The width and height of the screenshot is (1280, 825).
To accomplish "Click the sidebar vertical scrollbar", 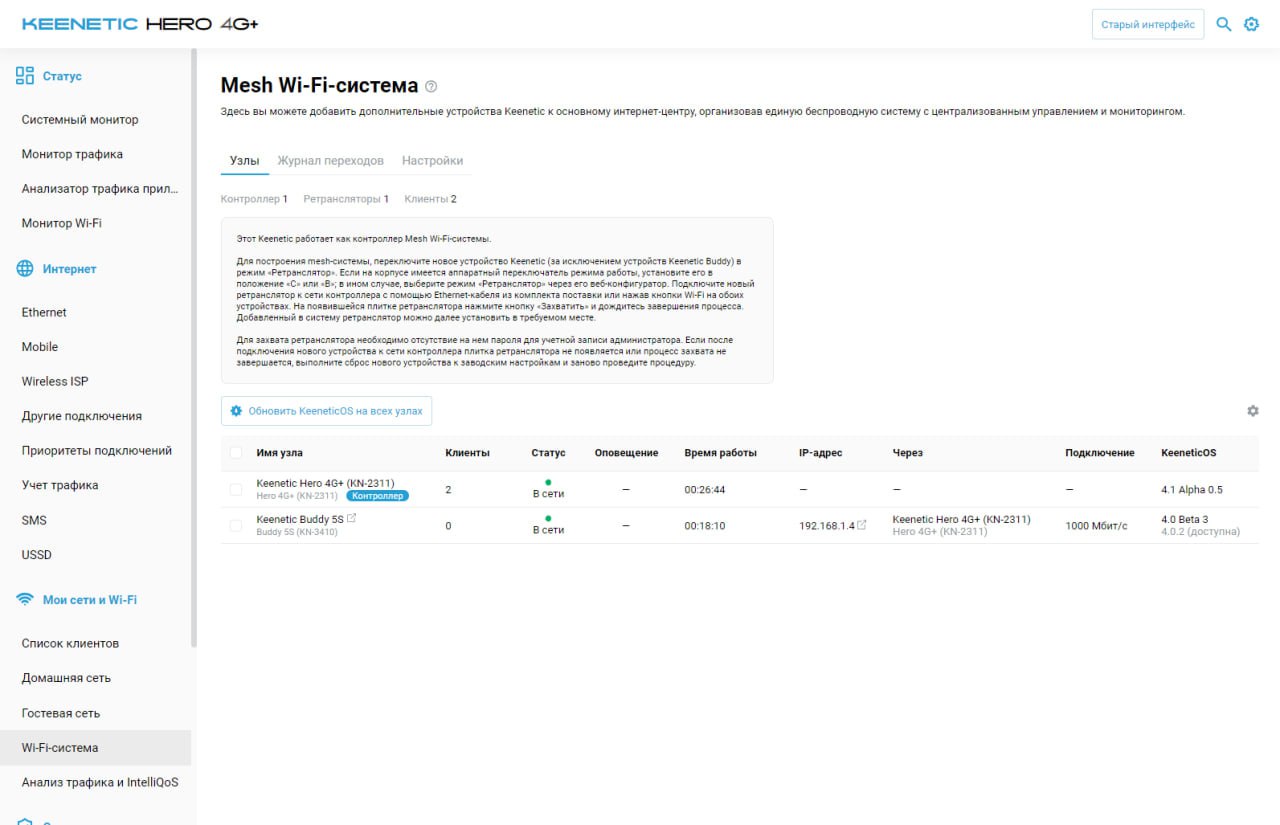I will [194, 348].
